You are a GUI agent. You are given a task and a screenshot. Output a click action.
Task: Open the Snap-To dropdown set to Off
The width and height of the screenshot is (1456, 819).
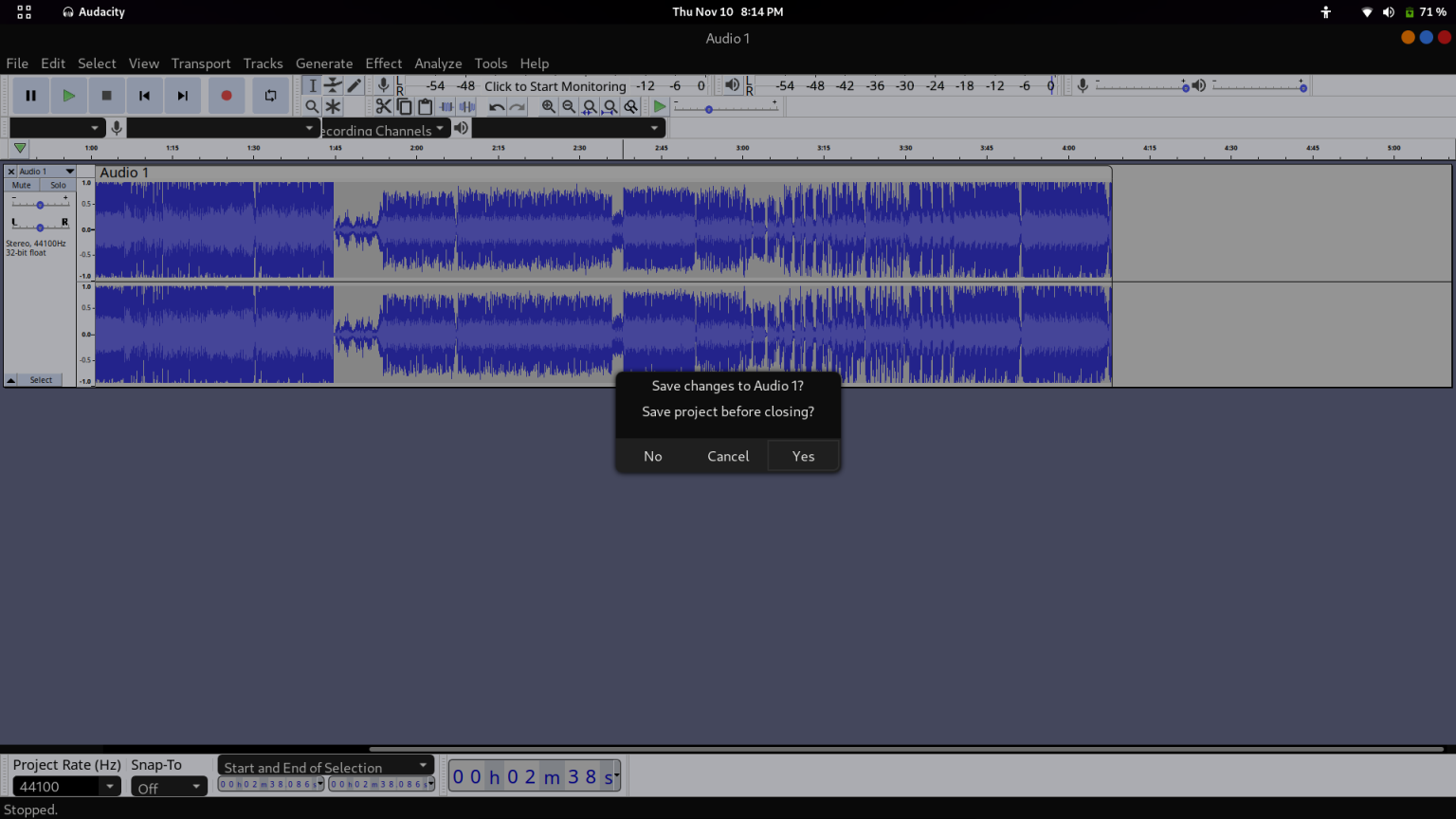click(169, 786)
